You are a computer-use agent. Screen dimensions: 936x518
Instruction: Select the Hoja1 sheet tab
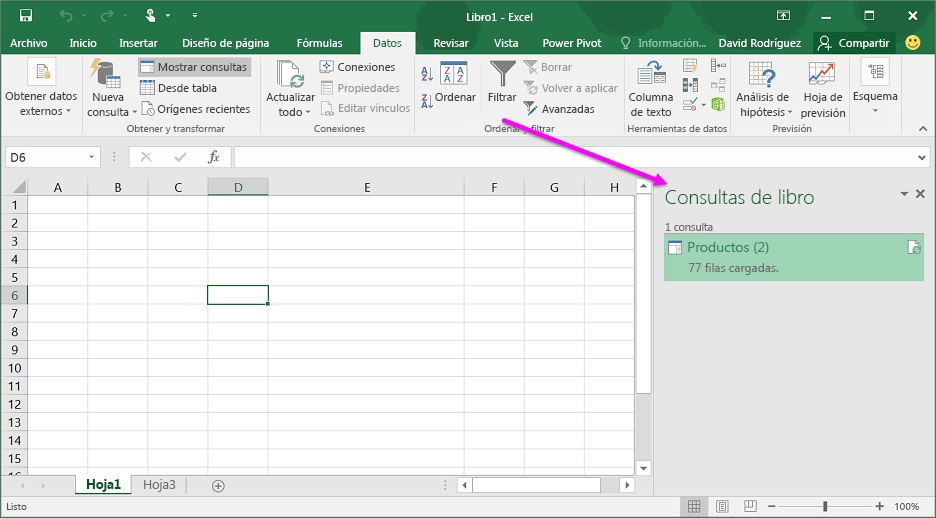coord(103,485)
